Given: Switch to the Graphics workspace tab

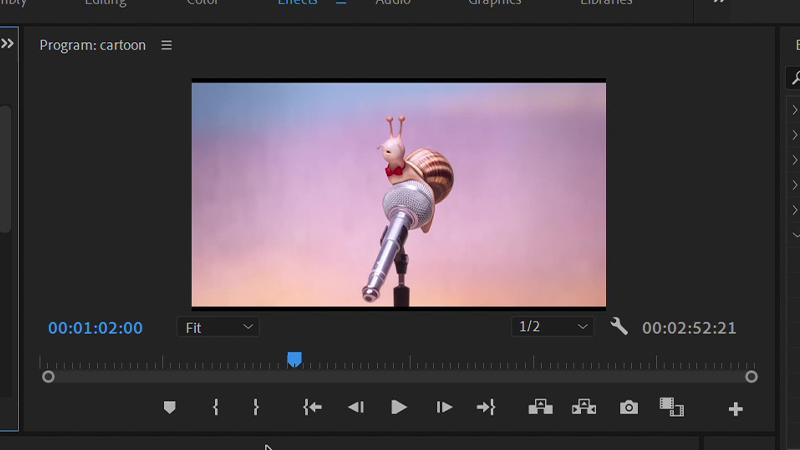Looking at the screenshot, I should (x=495, y=2).
